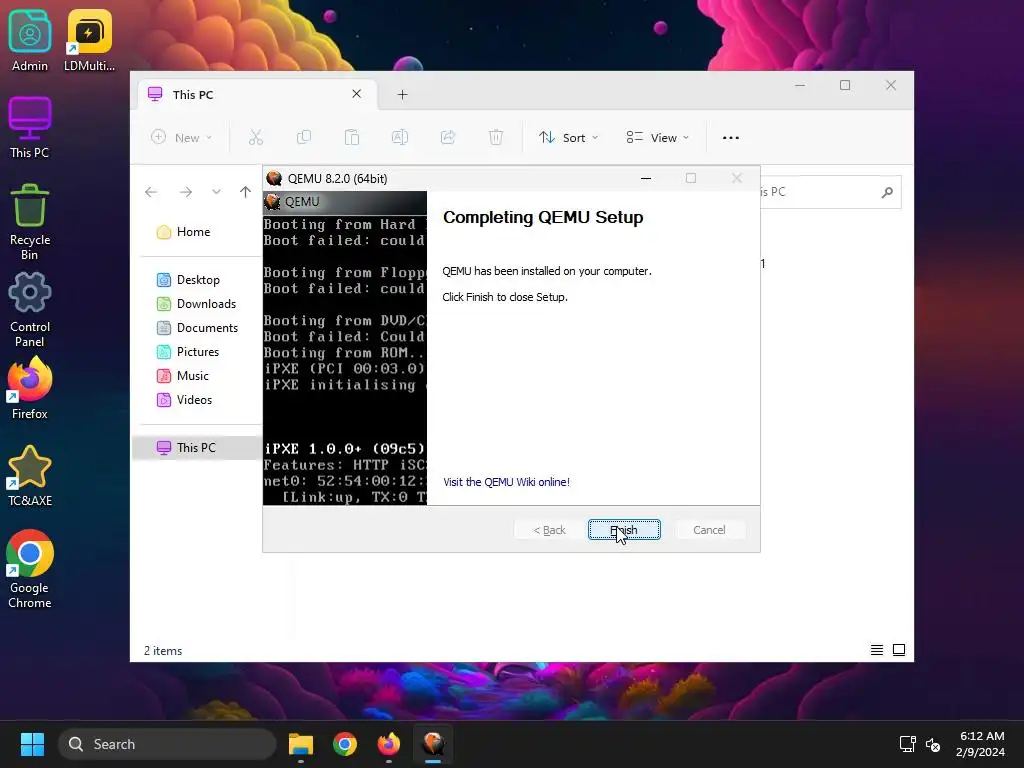Click the '2 items' status bar text
Screen dimensions: 1024x768
click(x=163, y=650)
